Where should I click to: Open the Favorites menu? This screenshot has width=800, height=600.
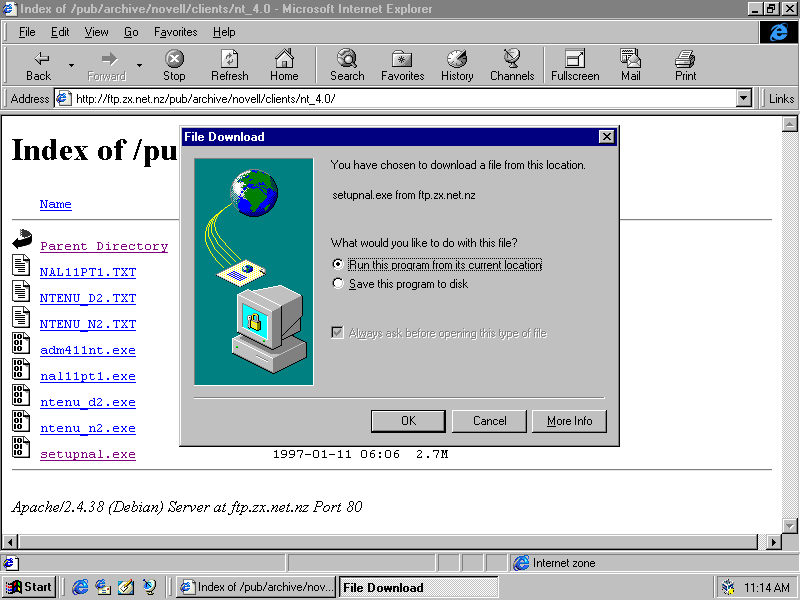176,32
